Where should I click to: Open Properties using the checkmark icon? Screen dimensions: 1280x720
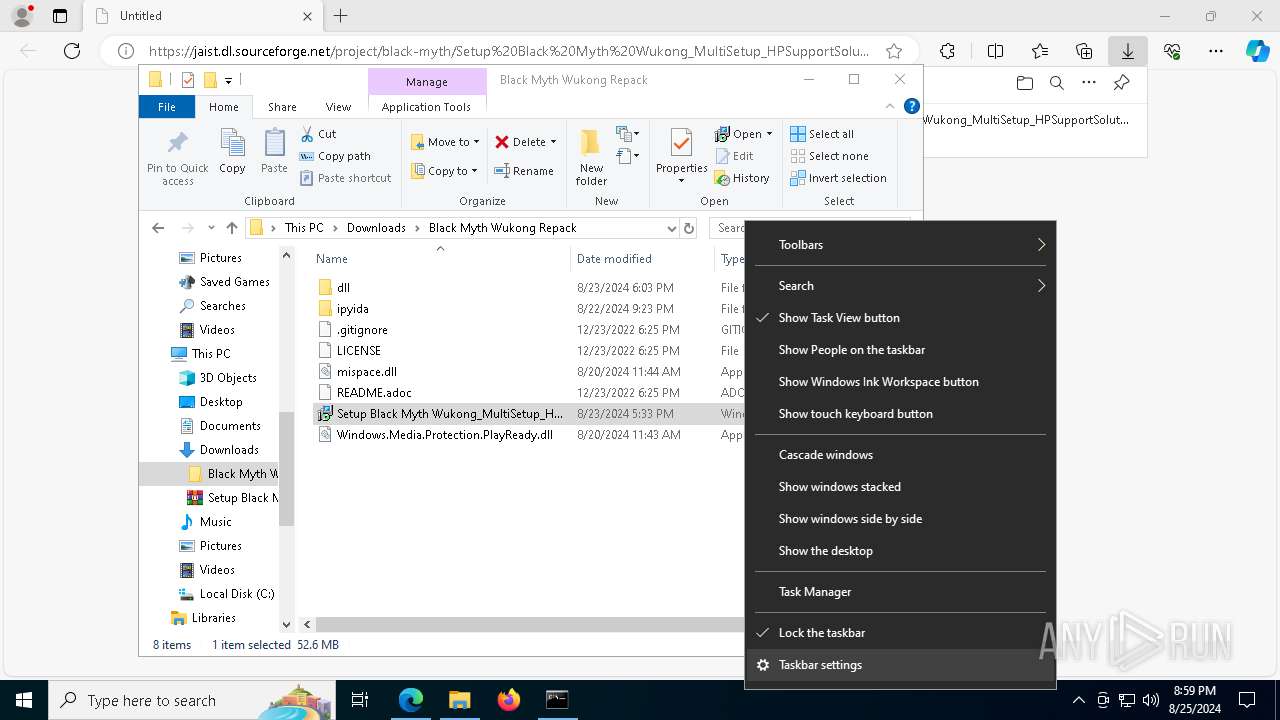[681, 143]
